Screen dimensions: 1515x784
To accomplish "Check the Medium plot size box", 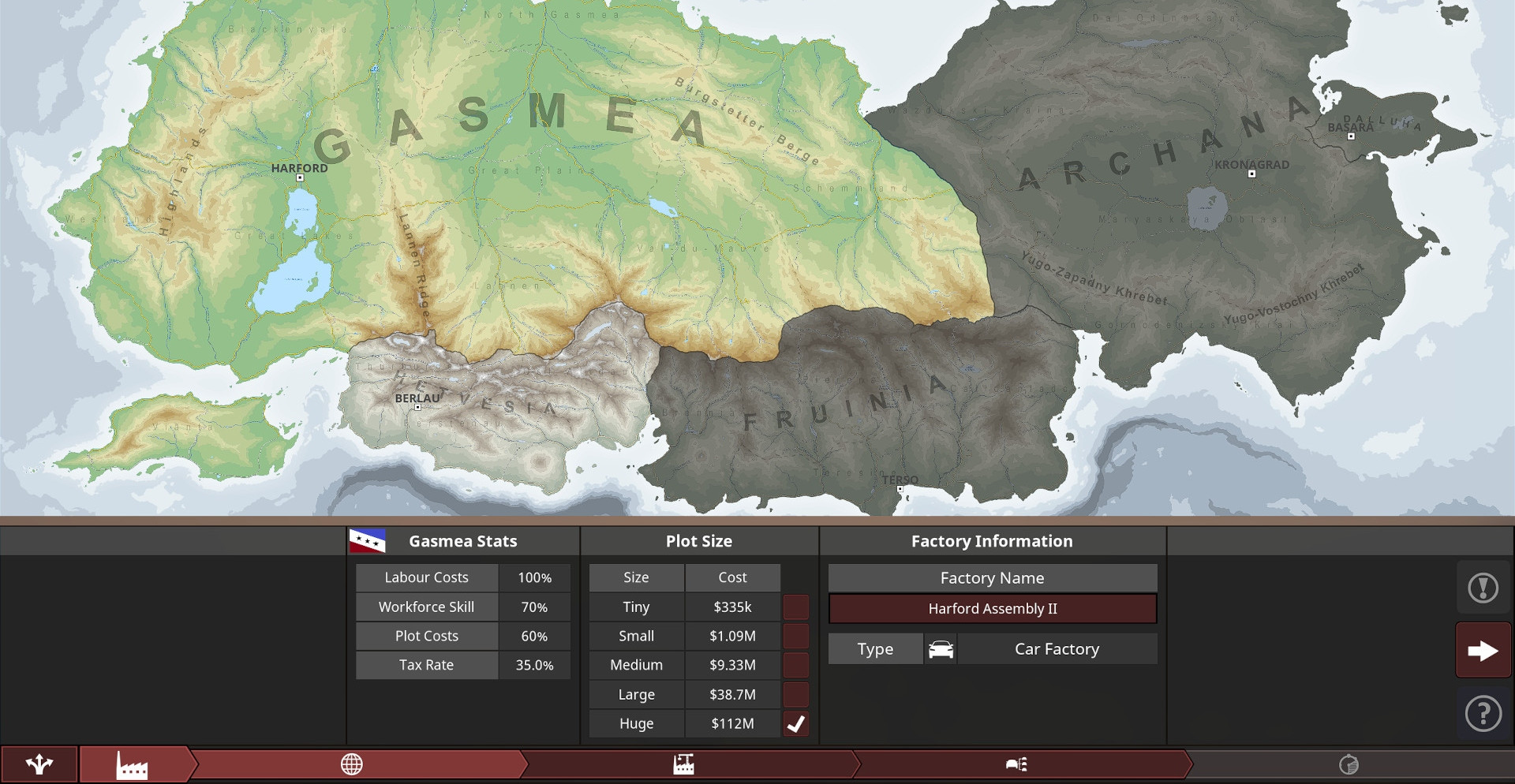I will tap(795, 666).
